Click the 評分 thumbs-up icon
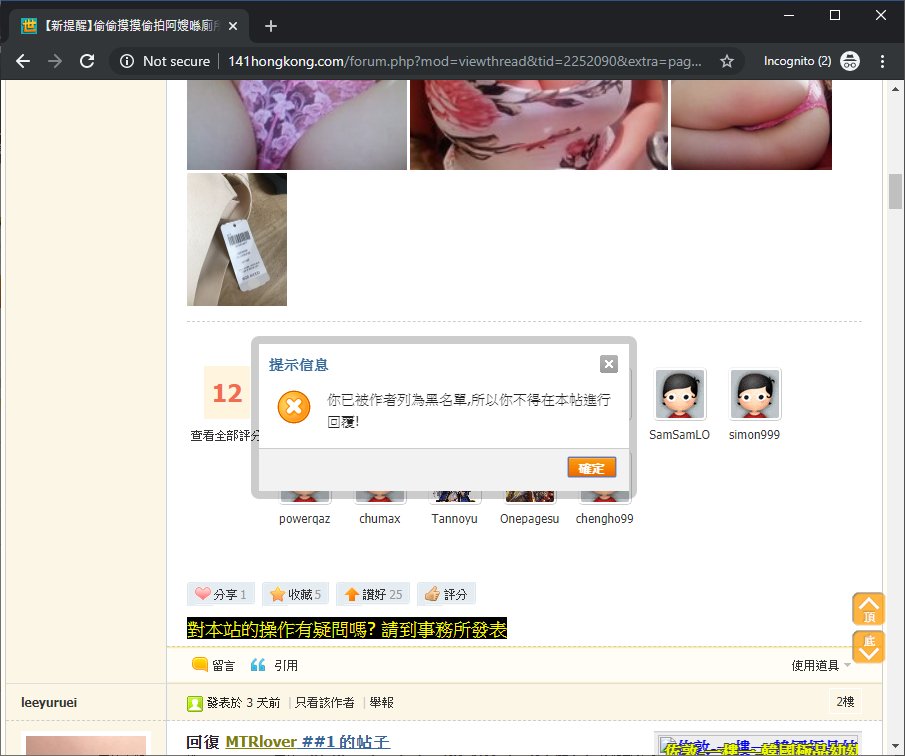 click(x=432, y=594)
